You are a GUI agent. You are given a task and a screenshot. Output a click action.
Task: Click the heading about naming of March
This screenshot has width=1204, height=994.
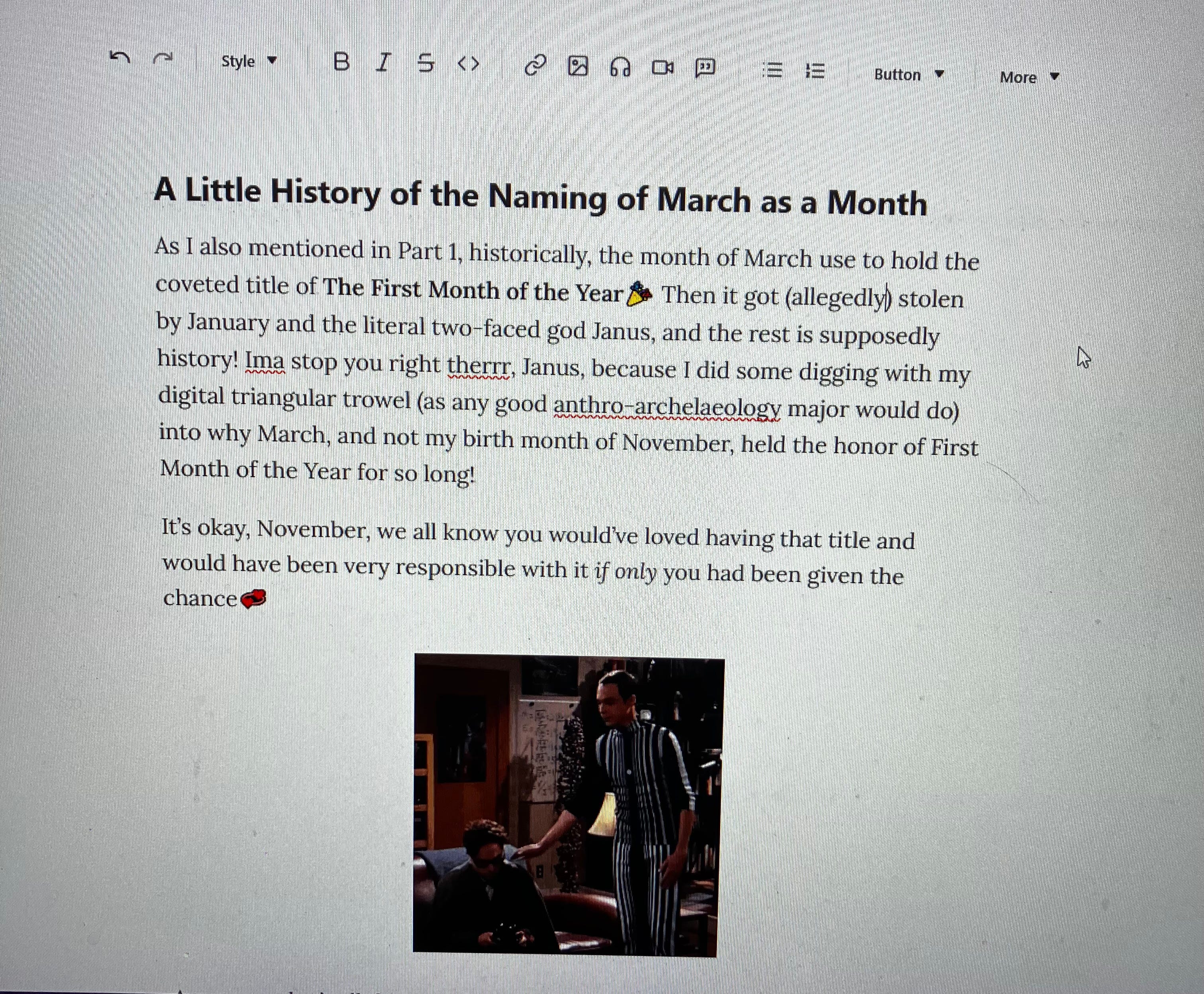click(540, 196)
